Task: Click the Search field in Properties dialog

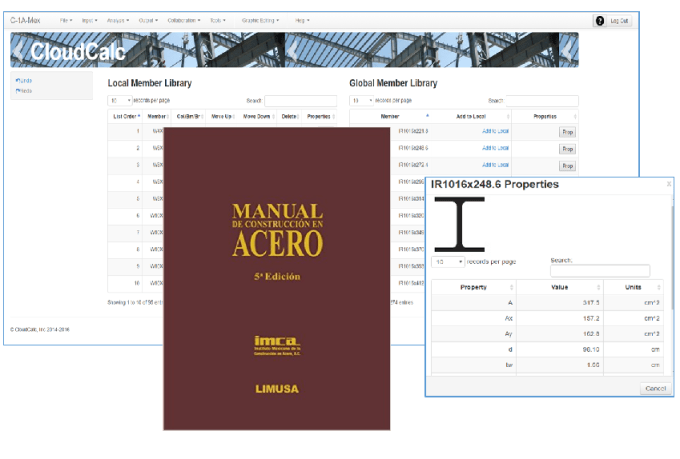Action: [599, 271]
